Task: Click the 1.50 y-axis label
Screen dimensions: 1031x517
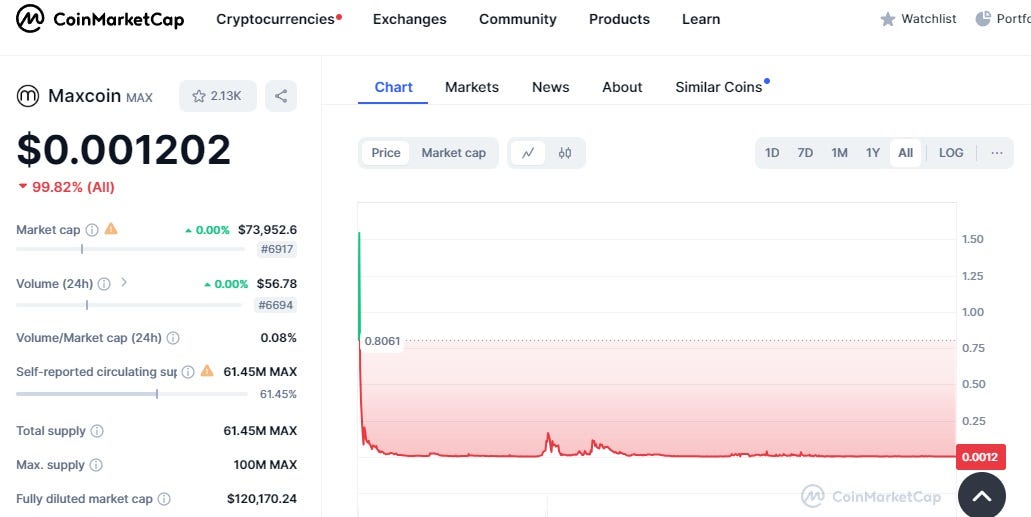Action: (x=972, y=239)
